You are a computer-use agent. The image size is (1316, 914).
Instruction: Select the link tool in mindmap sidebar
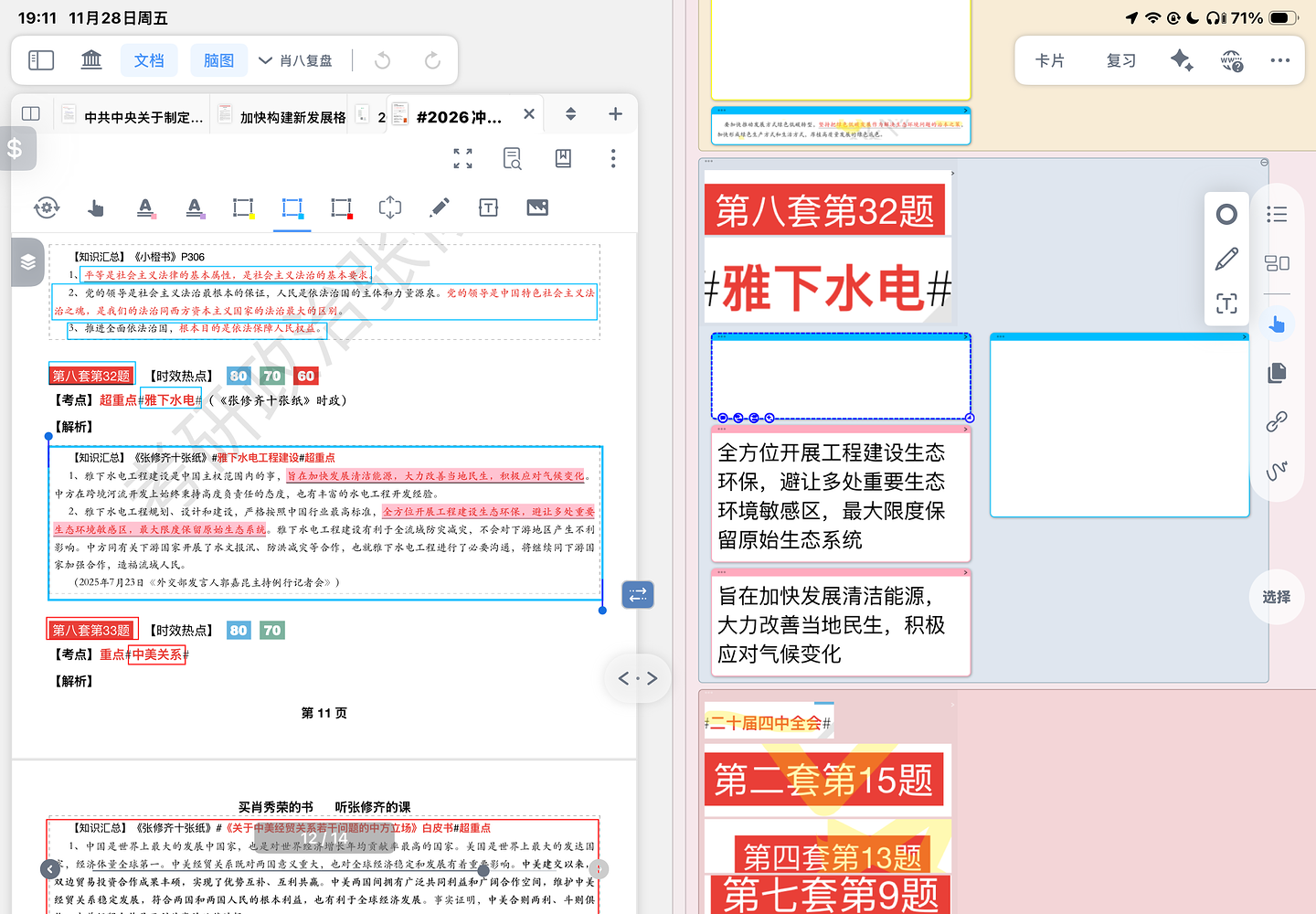tap(1277, 421)
